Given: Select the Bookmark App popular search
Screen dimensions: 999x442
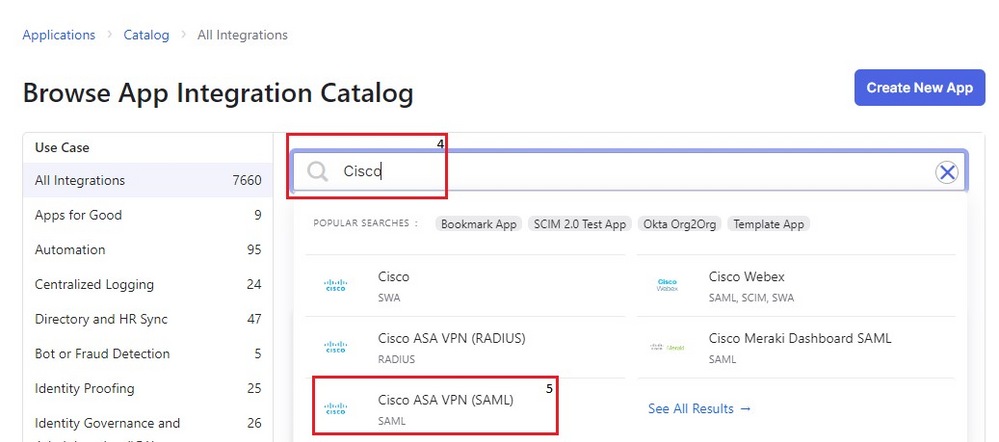Looking at the screenshot, I should pos(479,224).
